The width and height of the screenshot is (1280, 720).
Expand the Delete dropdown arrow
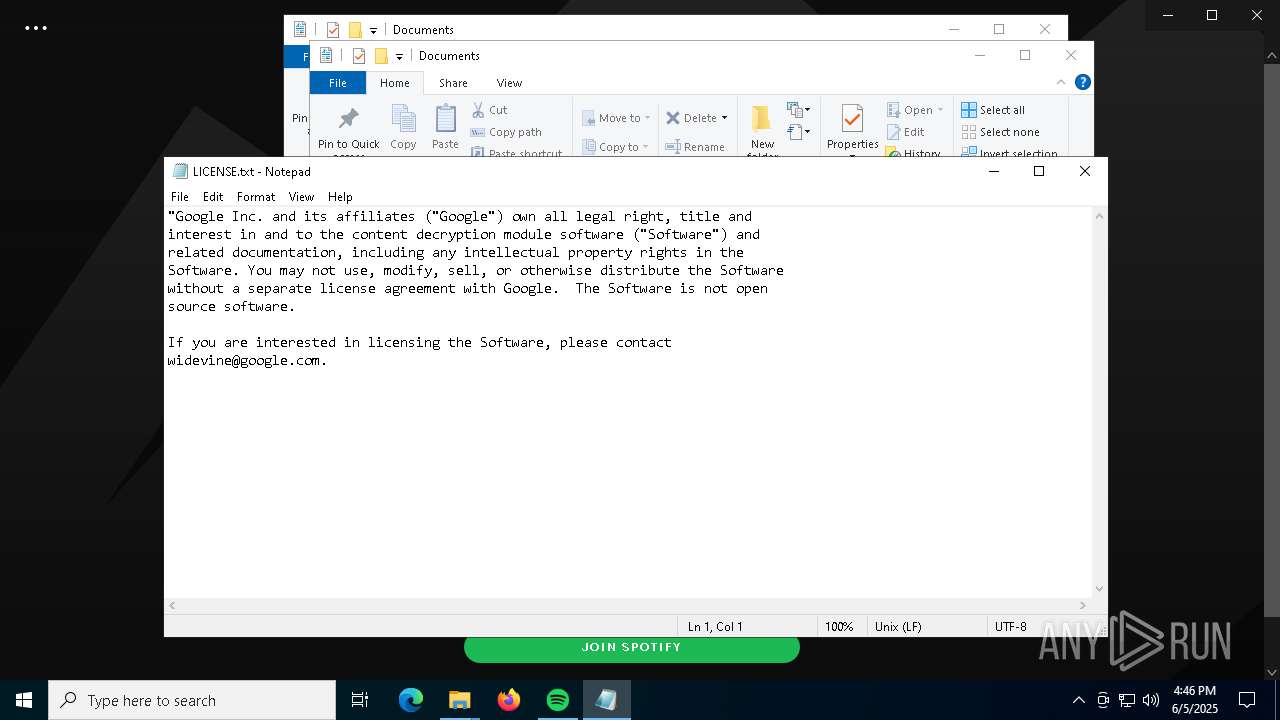[724, 118]
